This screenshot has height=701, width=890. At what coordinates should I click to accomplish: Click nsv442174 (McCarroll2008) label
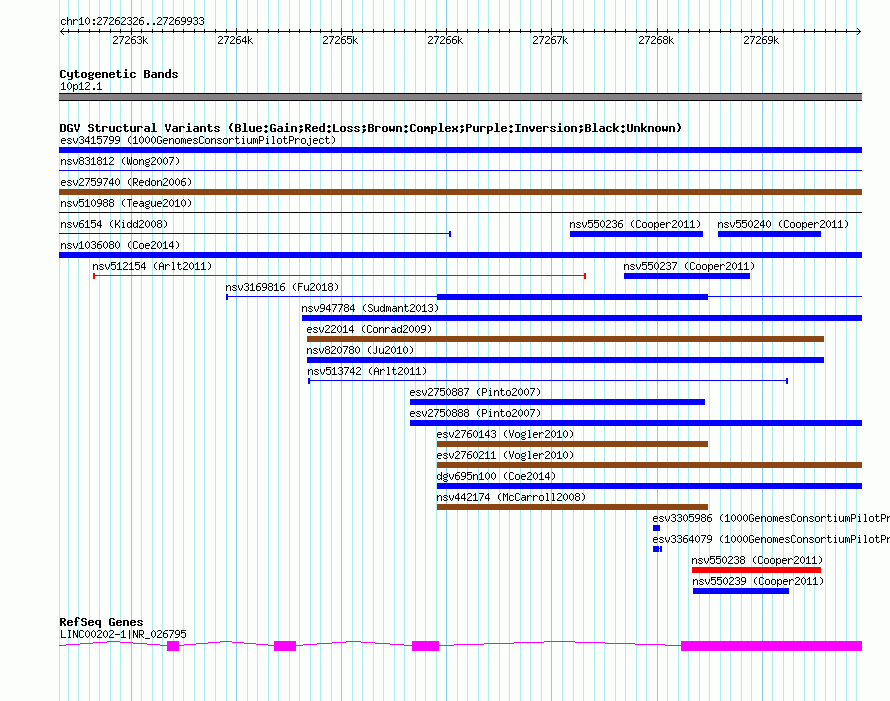[511, 497]
